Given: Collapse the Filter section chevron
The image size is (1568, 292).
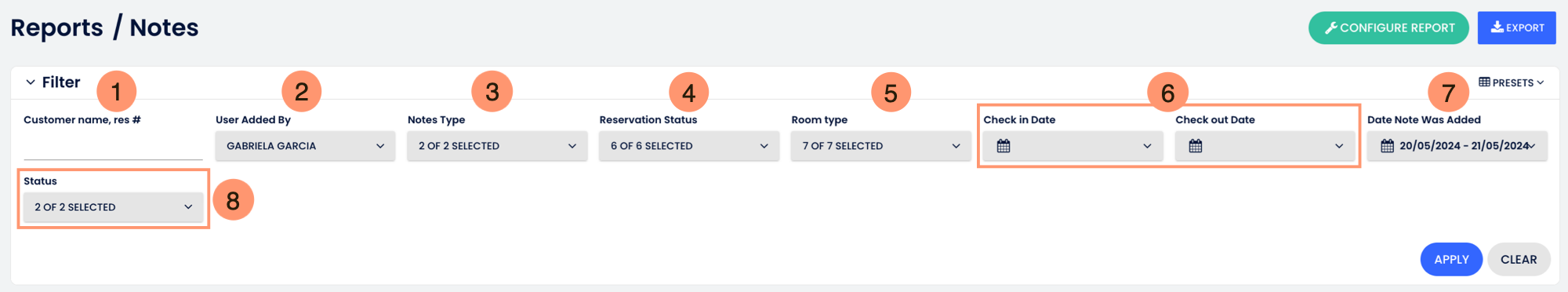Looking at the screenshot, I should coord(31,82).
